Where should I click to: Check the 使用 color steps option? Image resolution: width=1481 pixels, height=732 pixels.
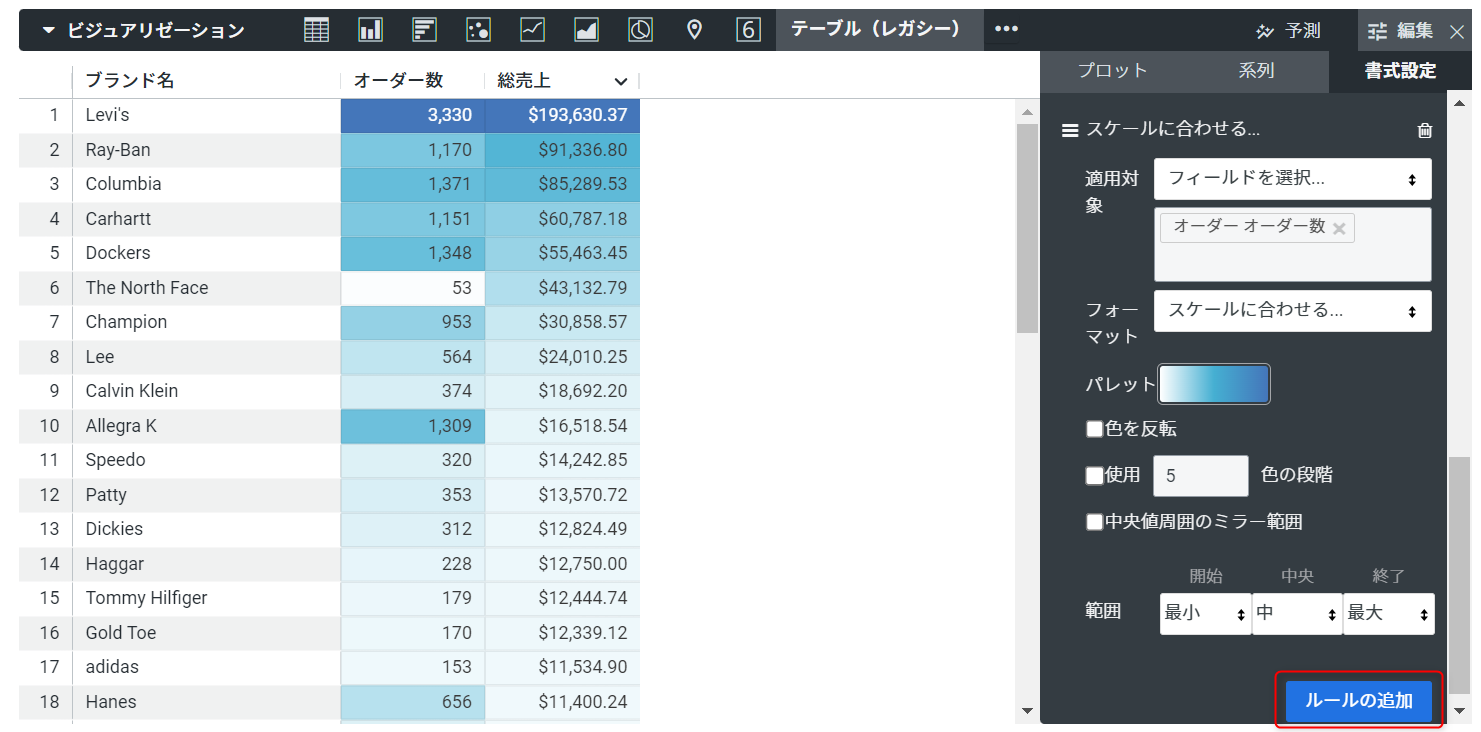[1094, 475]
